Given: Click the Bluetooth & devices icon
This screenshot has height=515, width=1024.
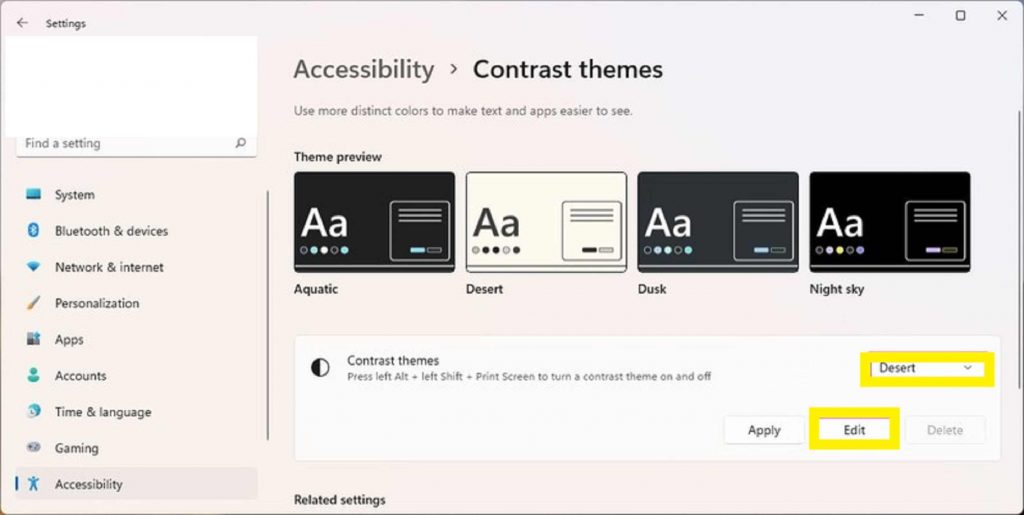Looking at the screenshot, I should pyautogui.click(x=34, y=231).
